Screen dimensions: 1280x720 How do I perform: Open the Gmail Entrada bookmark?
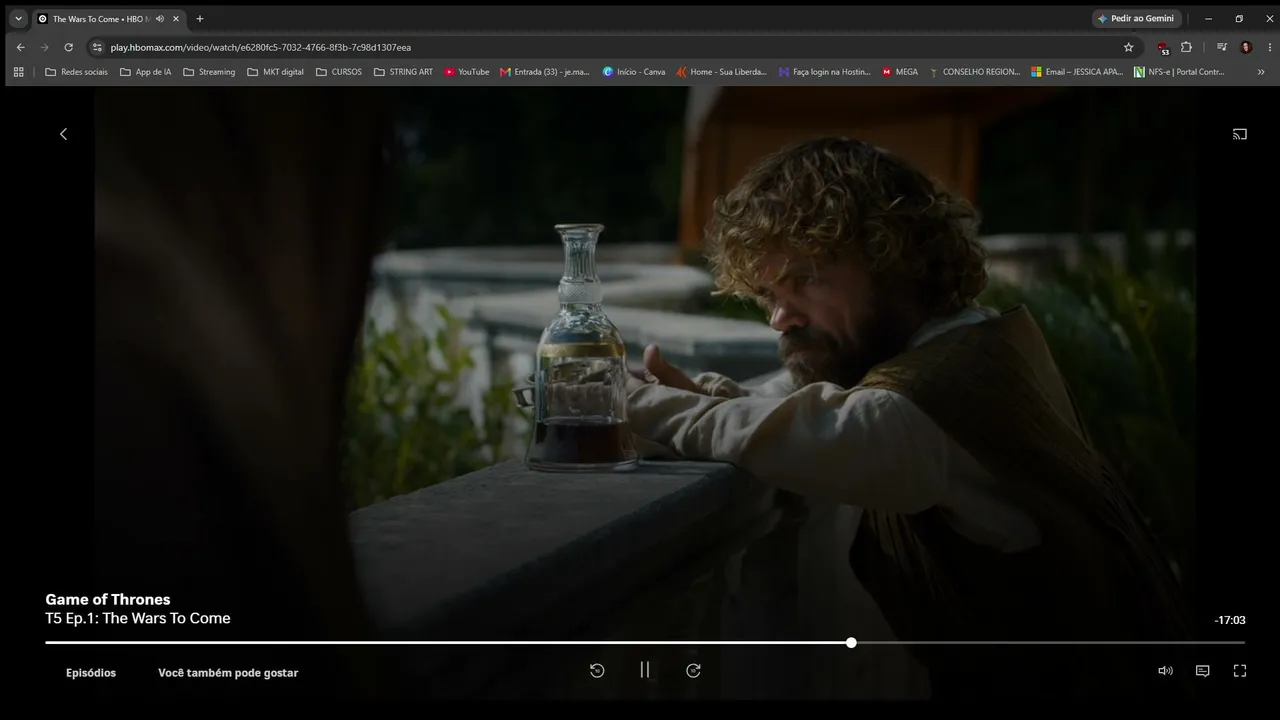tap(545, 72)
